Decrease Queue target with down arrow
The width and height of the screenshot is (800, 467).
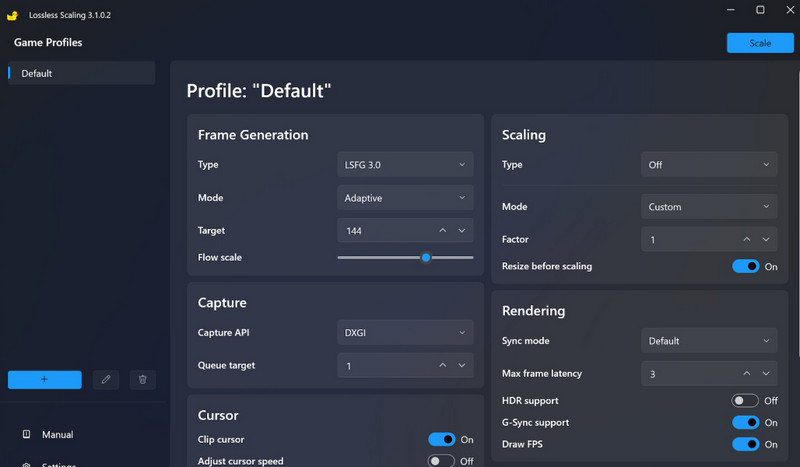tap(462, 366)
